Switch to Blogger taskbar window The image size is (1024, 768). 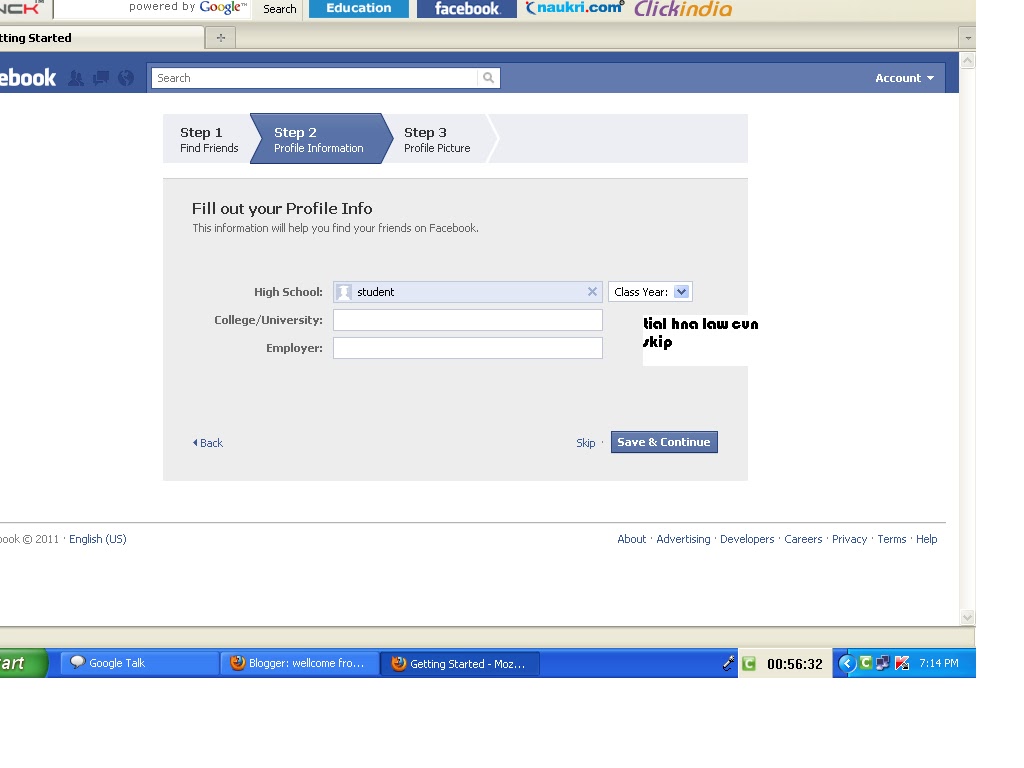coord(300,663)
